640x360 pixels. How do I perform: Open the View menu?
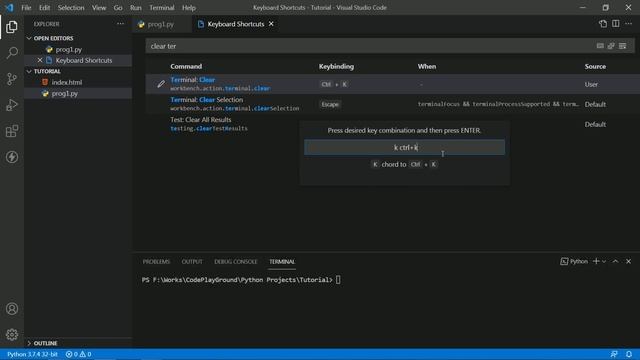99,7
